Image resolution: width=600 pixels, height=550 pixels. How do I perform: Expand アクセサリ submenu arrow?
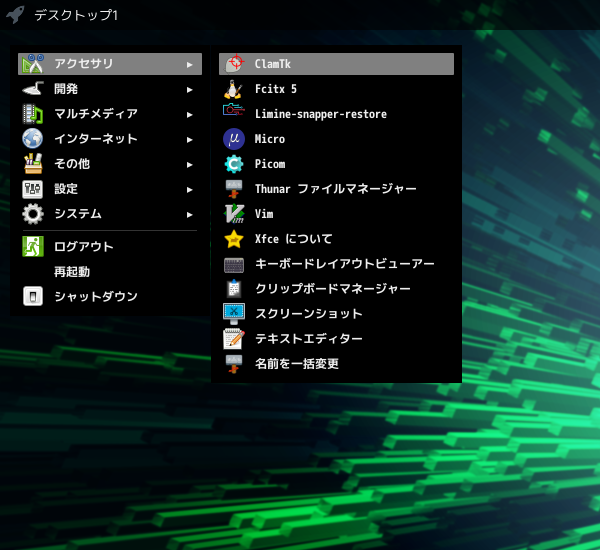click(189, 65)
